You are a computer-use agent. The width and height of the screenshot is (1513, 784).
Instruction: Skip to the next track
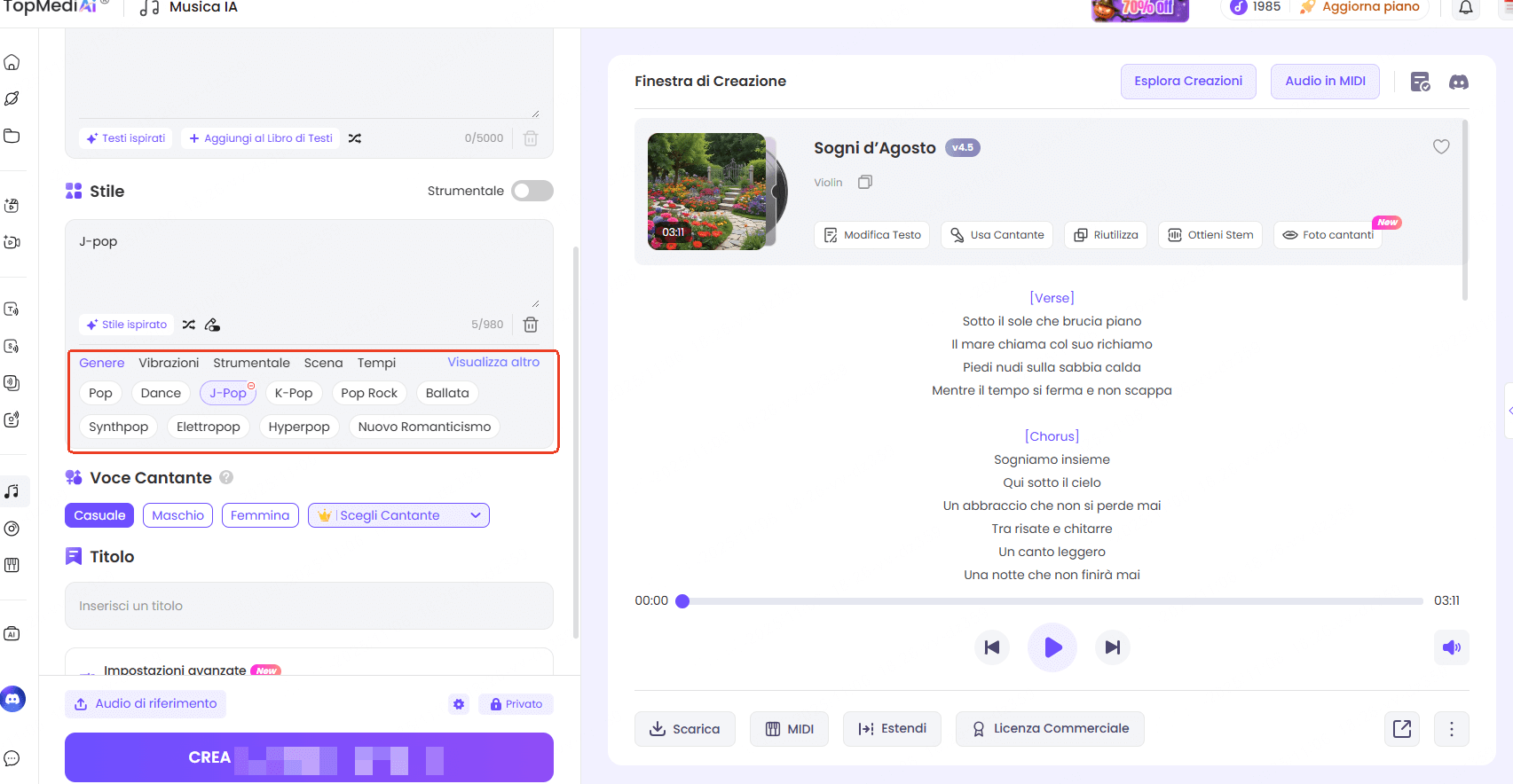(x=1112, y=647)
